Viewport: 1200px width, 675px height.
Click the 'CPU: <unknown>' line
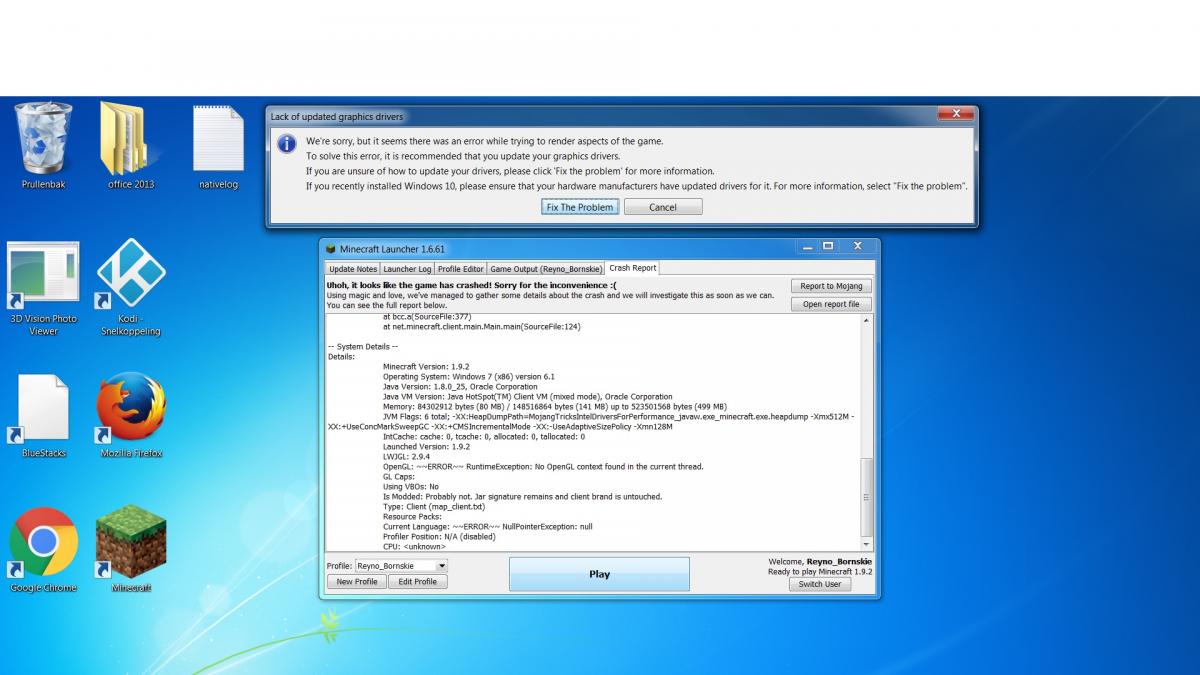[414, 547]
